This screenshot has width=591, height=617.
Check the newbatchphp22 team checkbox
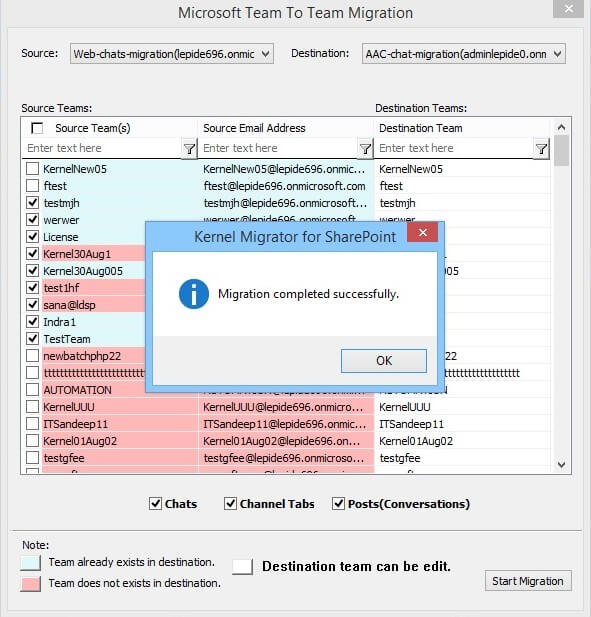pos(32,356)
